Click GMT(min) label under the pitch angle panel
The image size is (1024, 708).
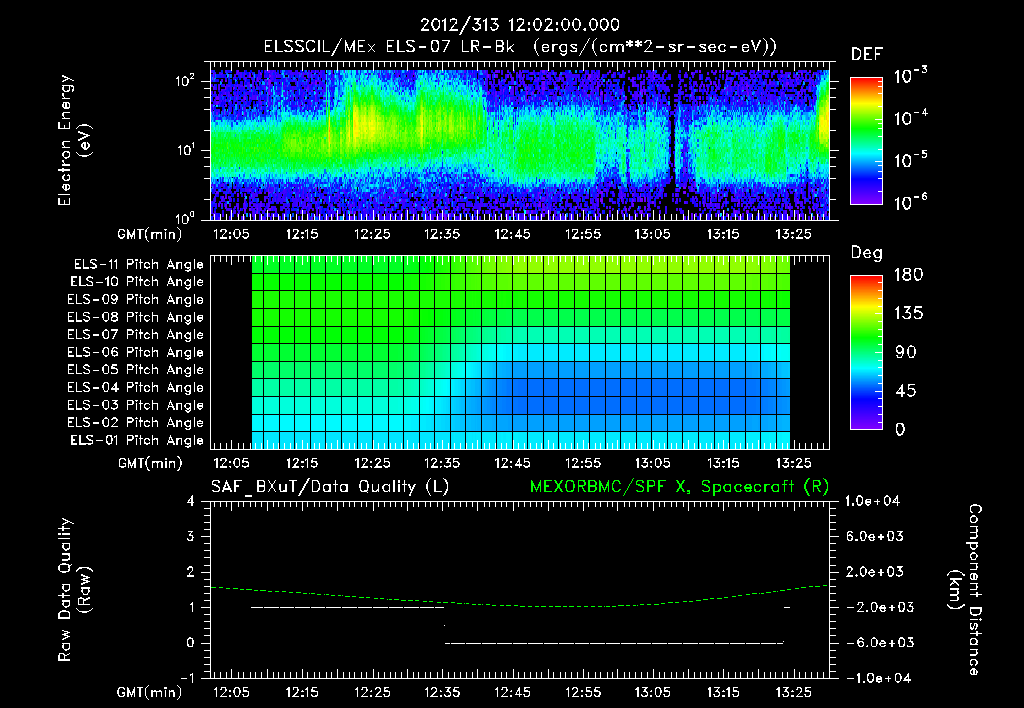150,463
